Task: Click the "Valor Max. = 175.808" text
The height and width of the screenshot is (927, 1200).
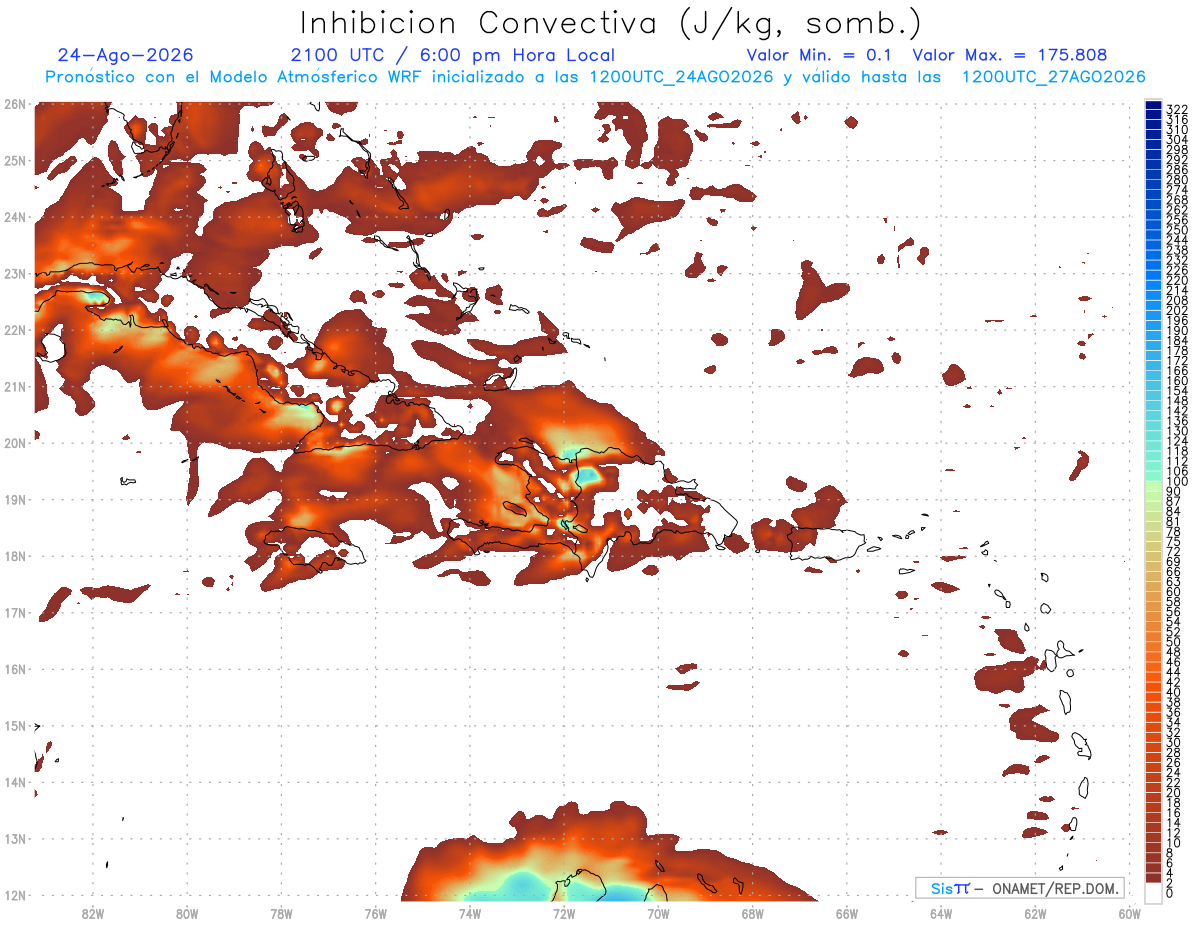Action: coord(1010,55)
